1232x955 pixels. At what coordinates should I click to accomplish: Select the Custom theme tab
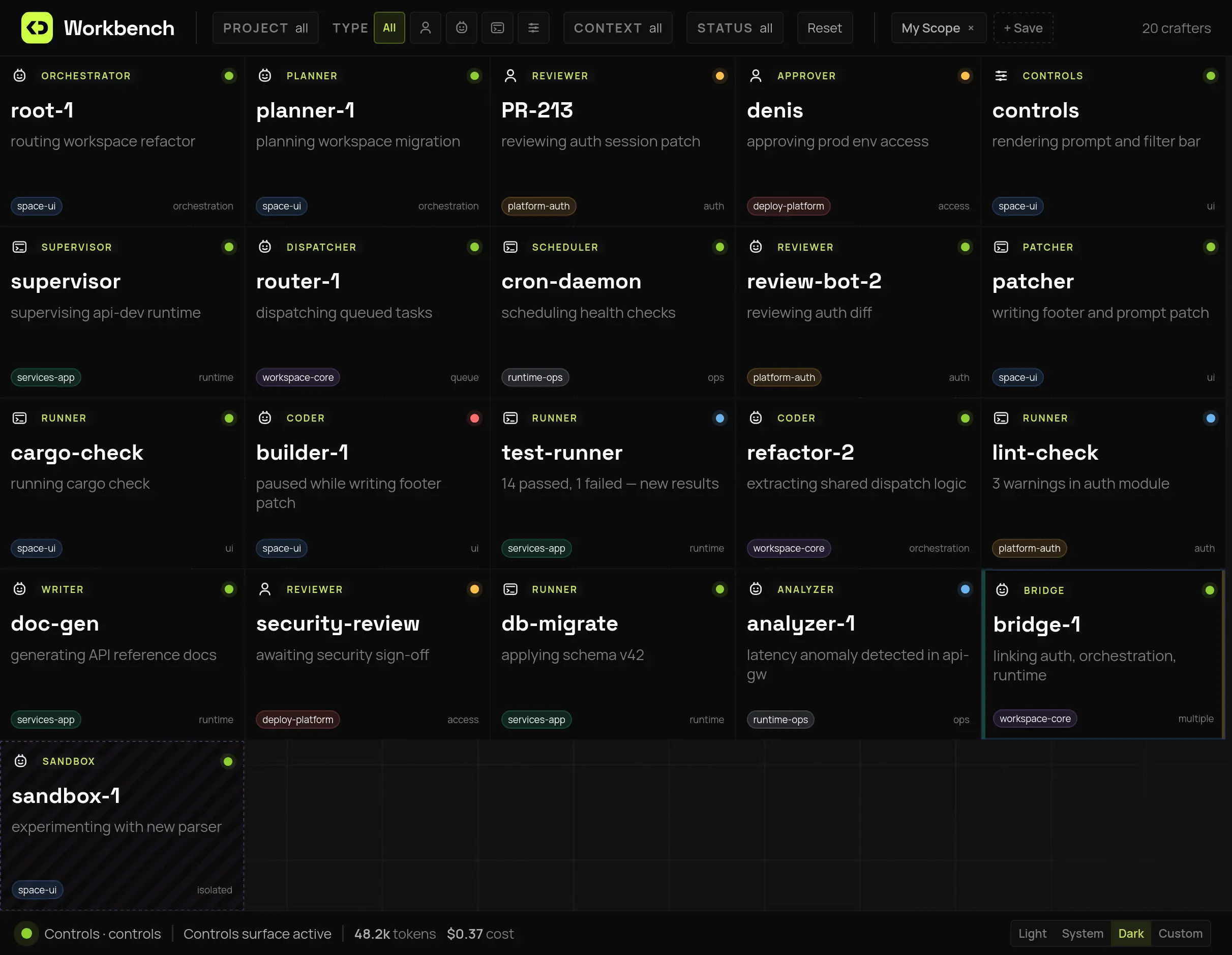pyautogui.click(x=1180, y=934)
